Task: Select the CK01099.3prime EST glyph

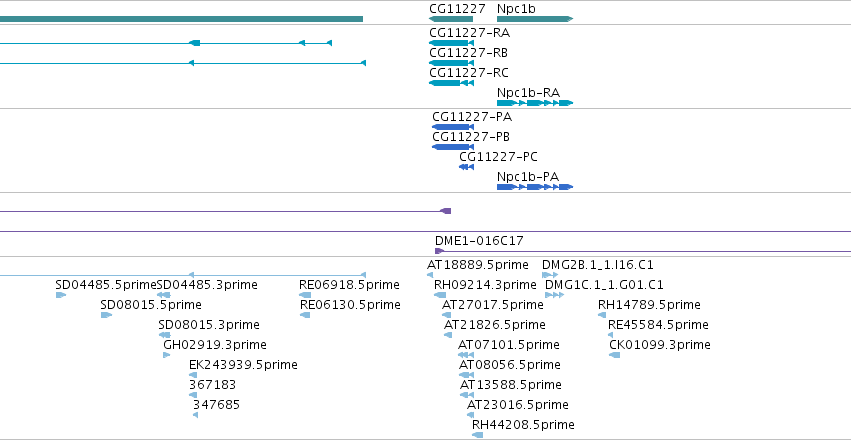Action: pos(614,355)
